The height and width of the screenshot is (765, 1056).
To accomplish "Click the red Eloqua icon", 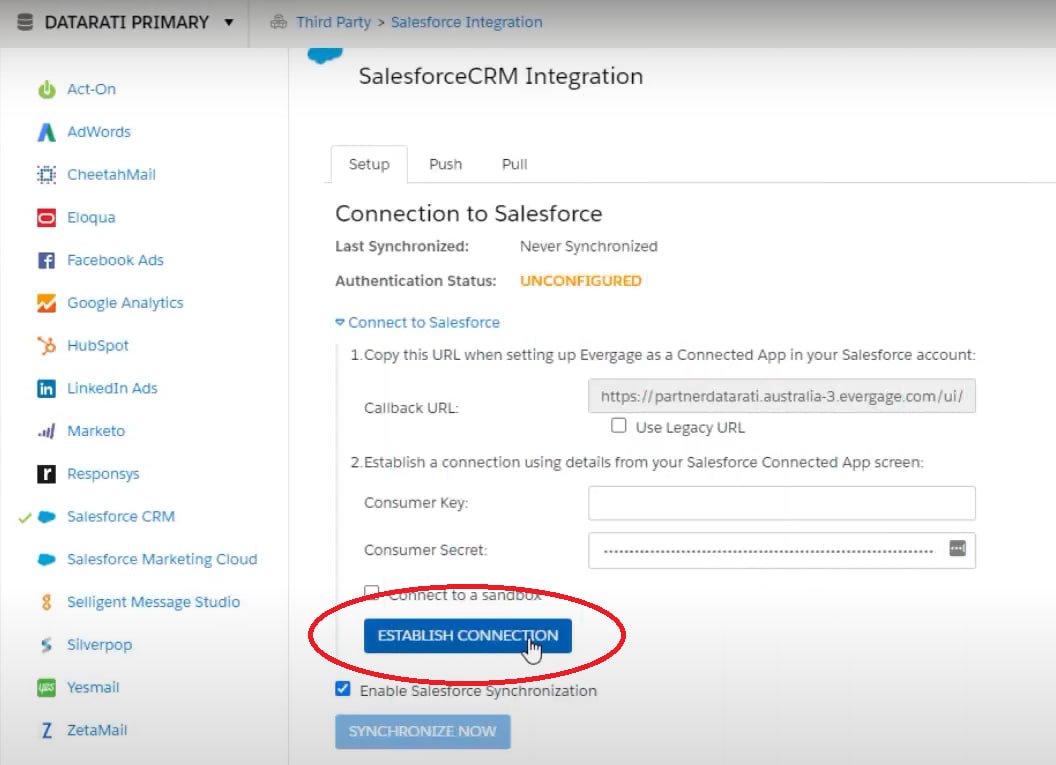I will [46, 218].
